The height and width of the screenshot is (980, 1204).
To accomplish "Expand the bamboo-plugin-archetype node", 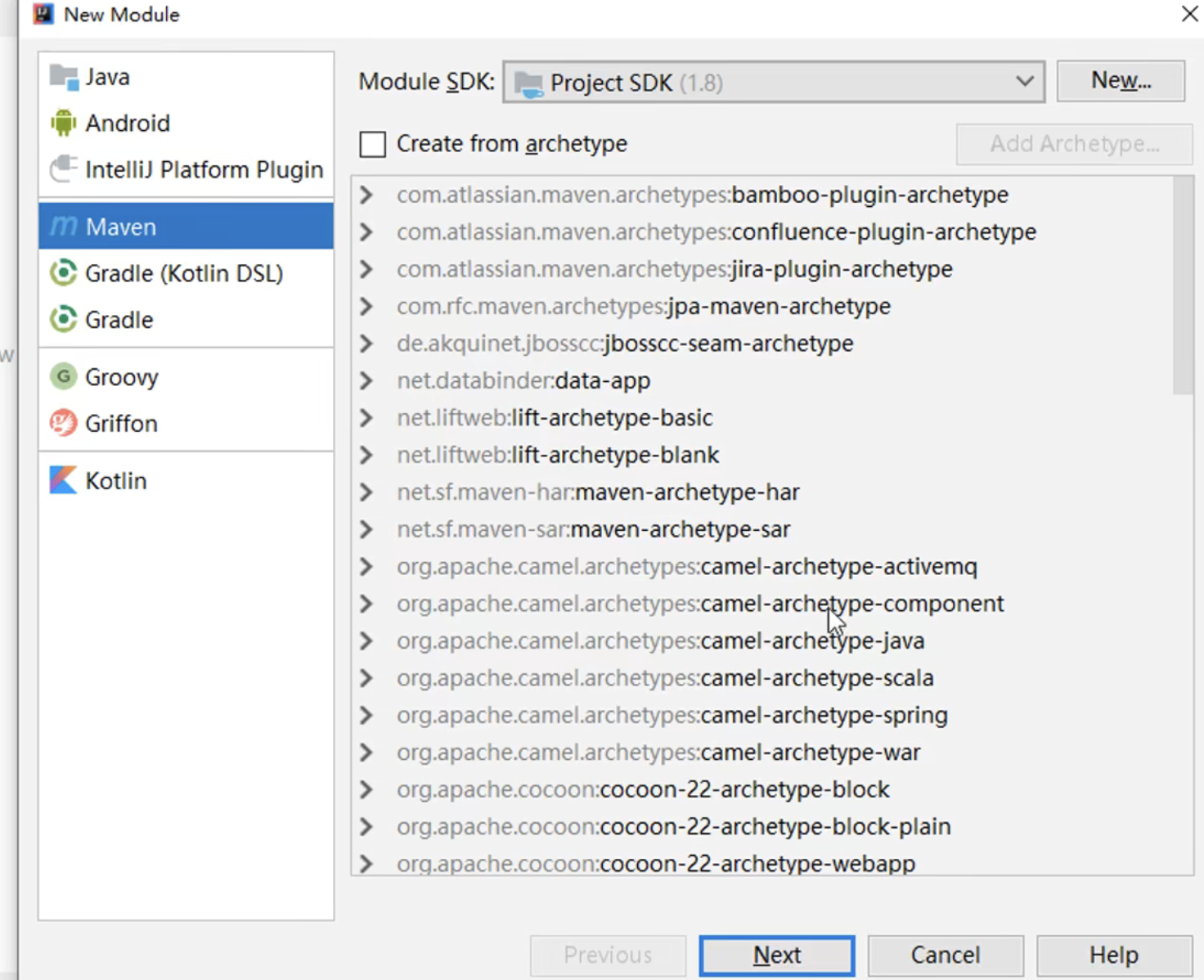I will tap(366, 195).
